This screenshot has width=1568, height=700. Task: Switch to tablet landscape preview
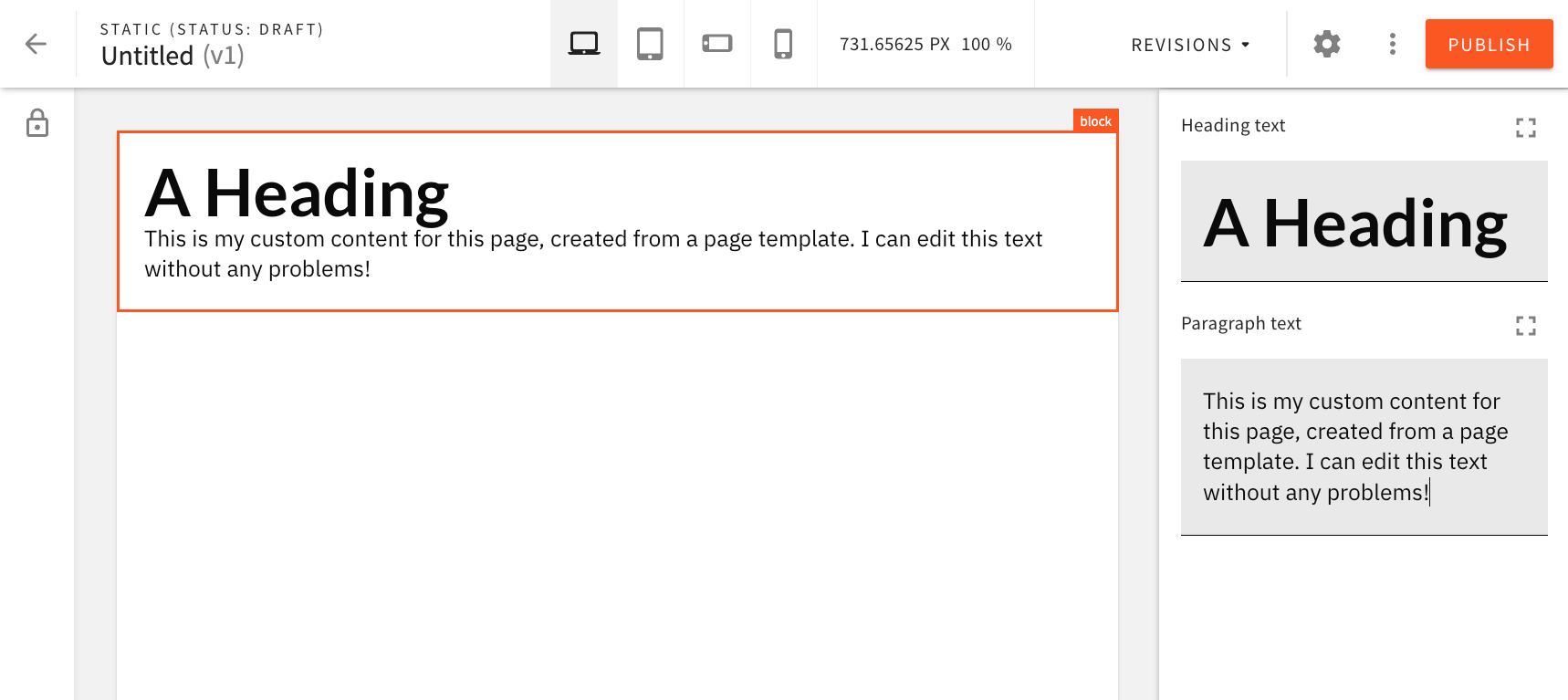pyautogui.click(x=717, y=44)
